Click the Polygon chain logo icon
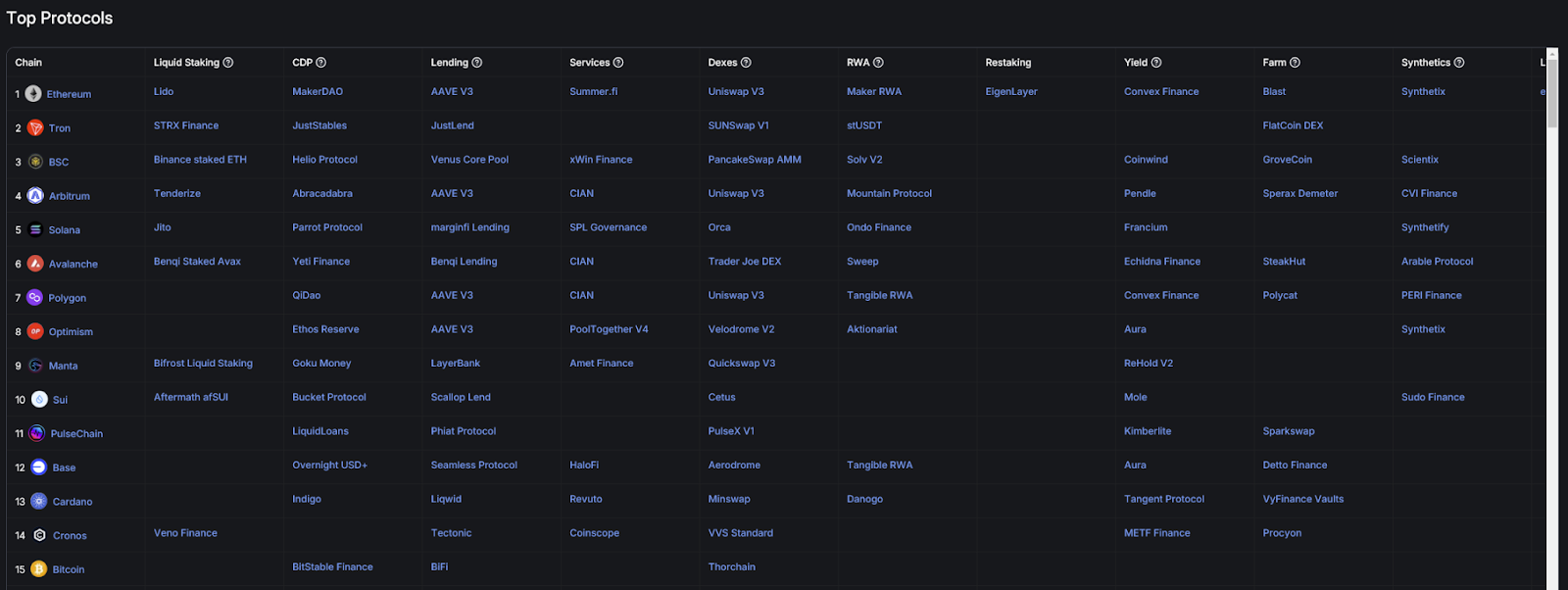 coord(35,298)
